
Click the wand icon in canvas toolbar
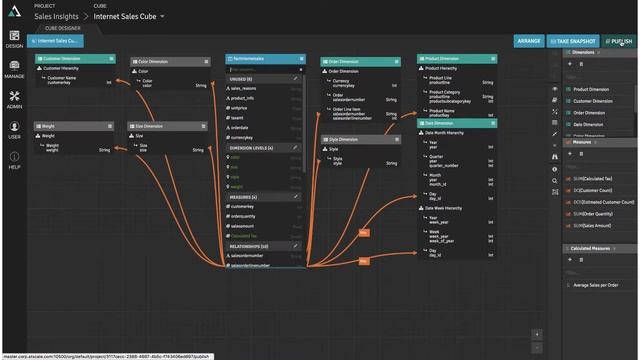click(555, 134)
